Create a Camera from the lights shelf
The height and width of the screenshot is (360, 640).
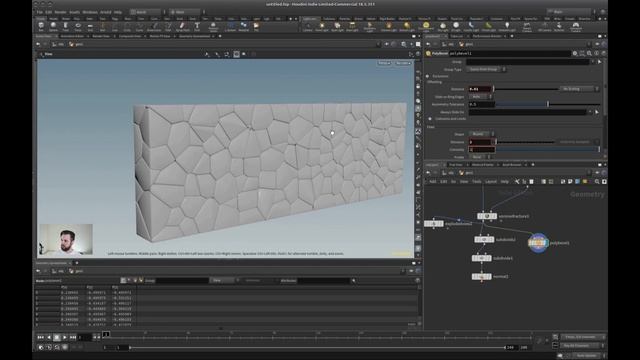308,27
